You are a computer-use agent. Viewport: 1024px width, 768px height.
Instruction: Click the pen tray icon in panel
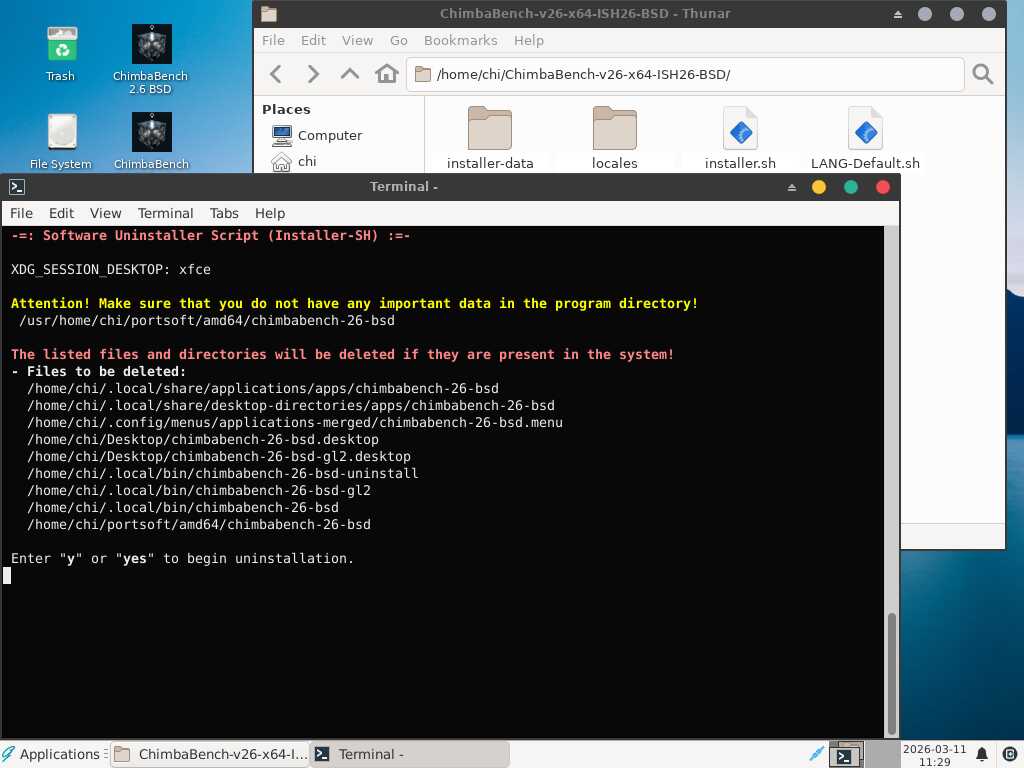816,754
